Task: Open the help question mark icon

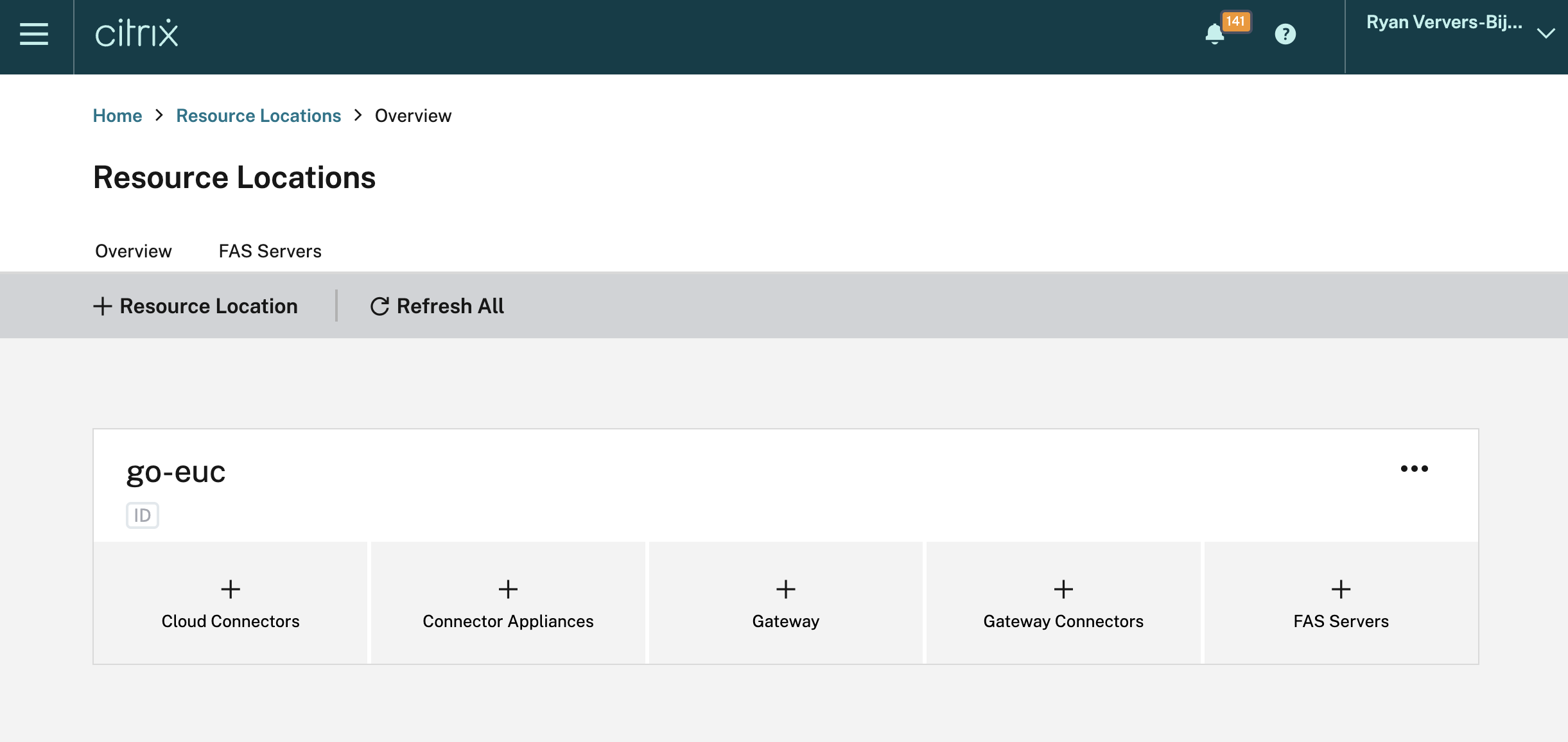Action: click(x=1285, y=34)
